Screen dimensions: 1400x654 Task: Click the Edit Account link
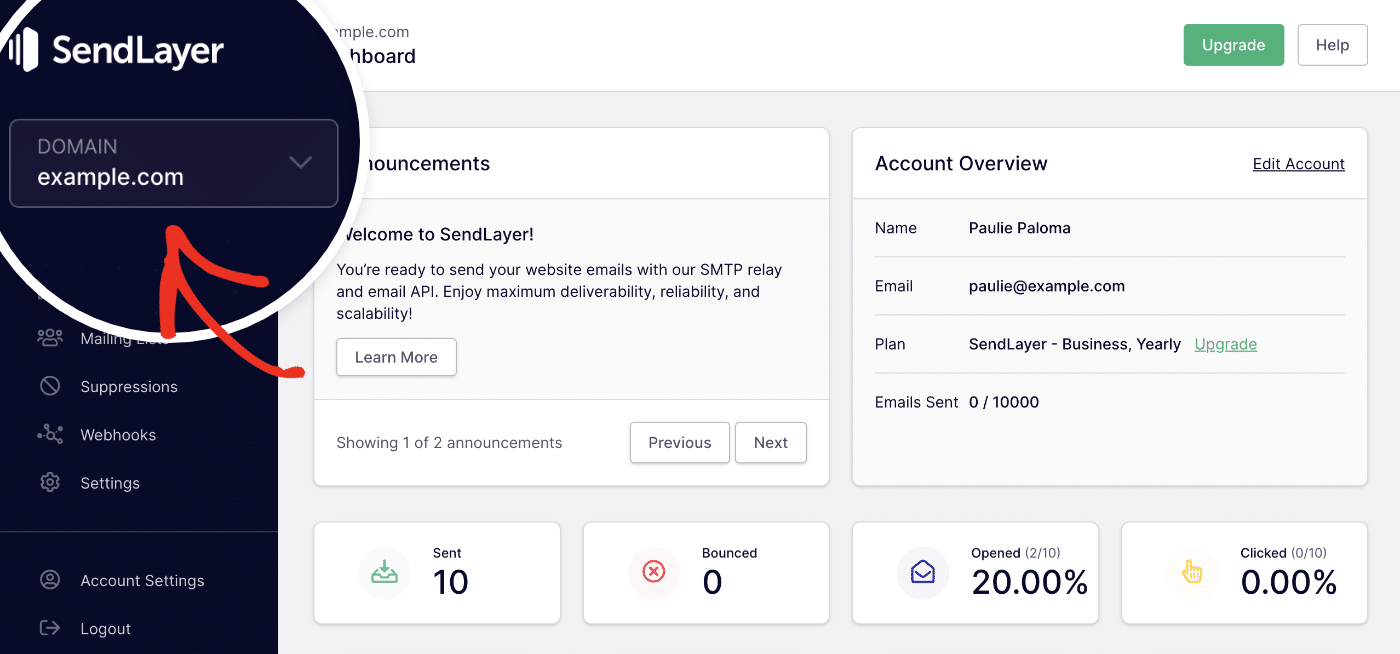[1298, 163]
